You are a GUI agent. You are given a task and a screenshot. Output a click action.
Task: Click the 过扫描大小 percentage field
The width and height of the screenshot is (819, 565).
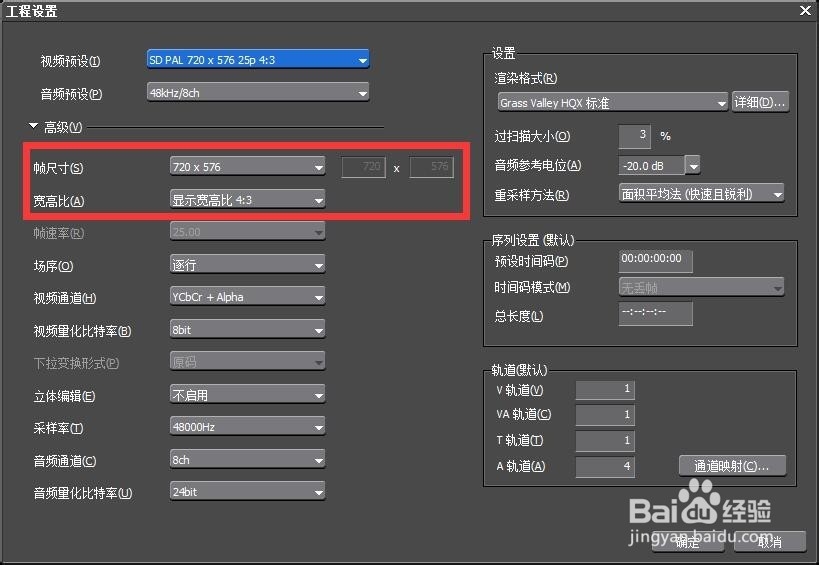(x=635, y=136)
